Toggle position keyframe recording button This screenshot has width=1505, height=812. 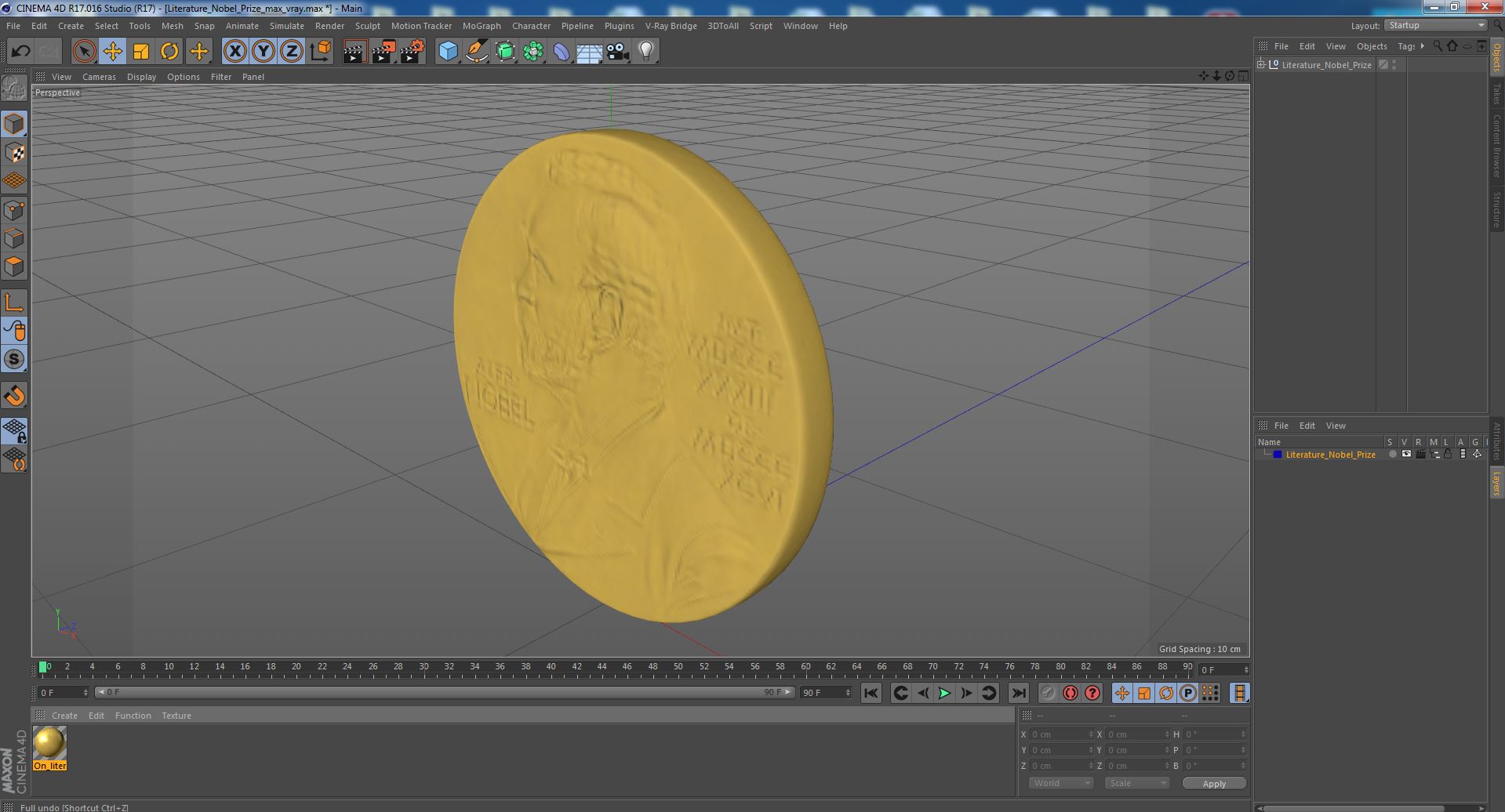(x=1121, y=693)
